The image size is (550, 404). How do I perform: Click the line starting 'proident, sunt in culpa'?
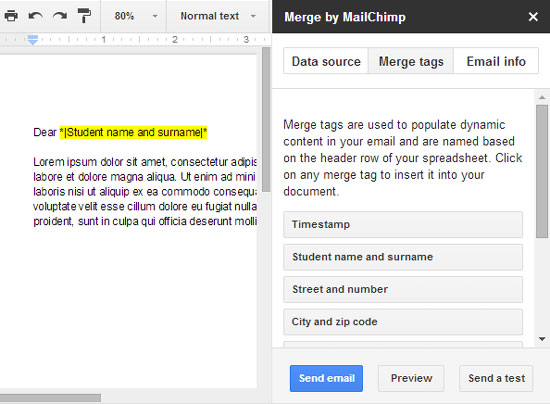pos(145,221)
